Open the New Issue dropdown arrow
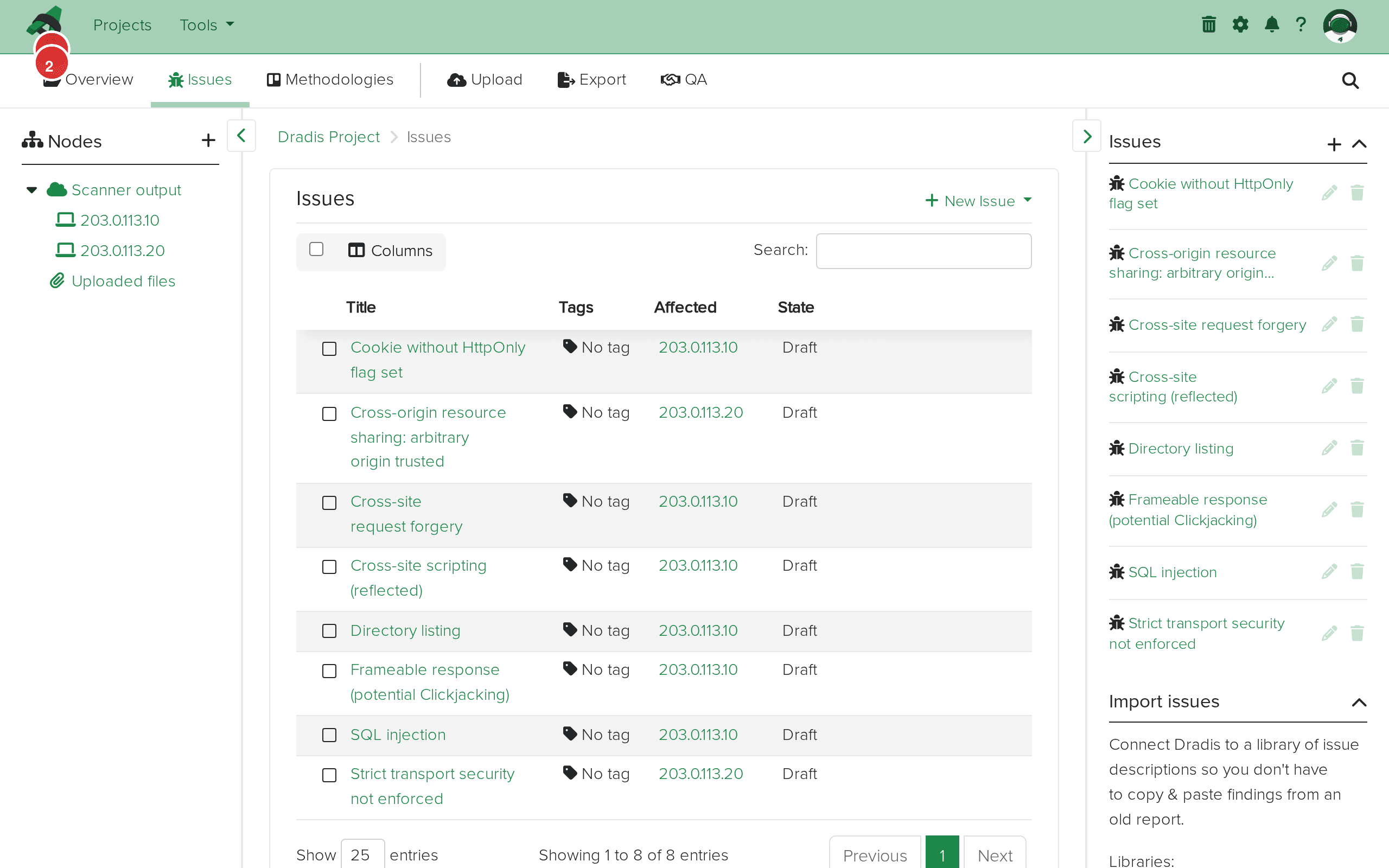 pyautogui.click(x=1028, y=200)
